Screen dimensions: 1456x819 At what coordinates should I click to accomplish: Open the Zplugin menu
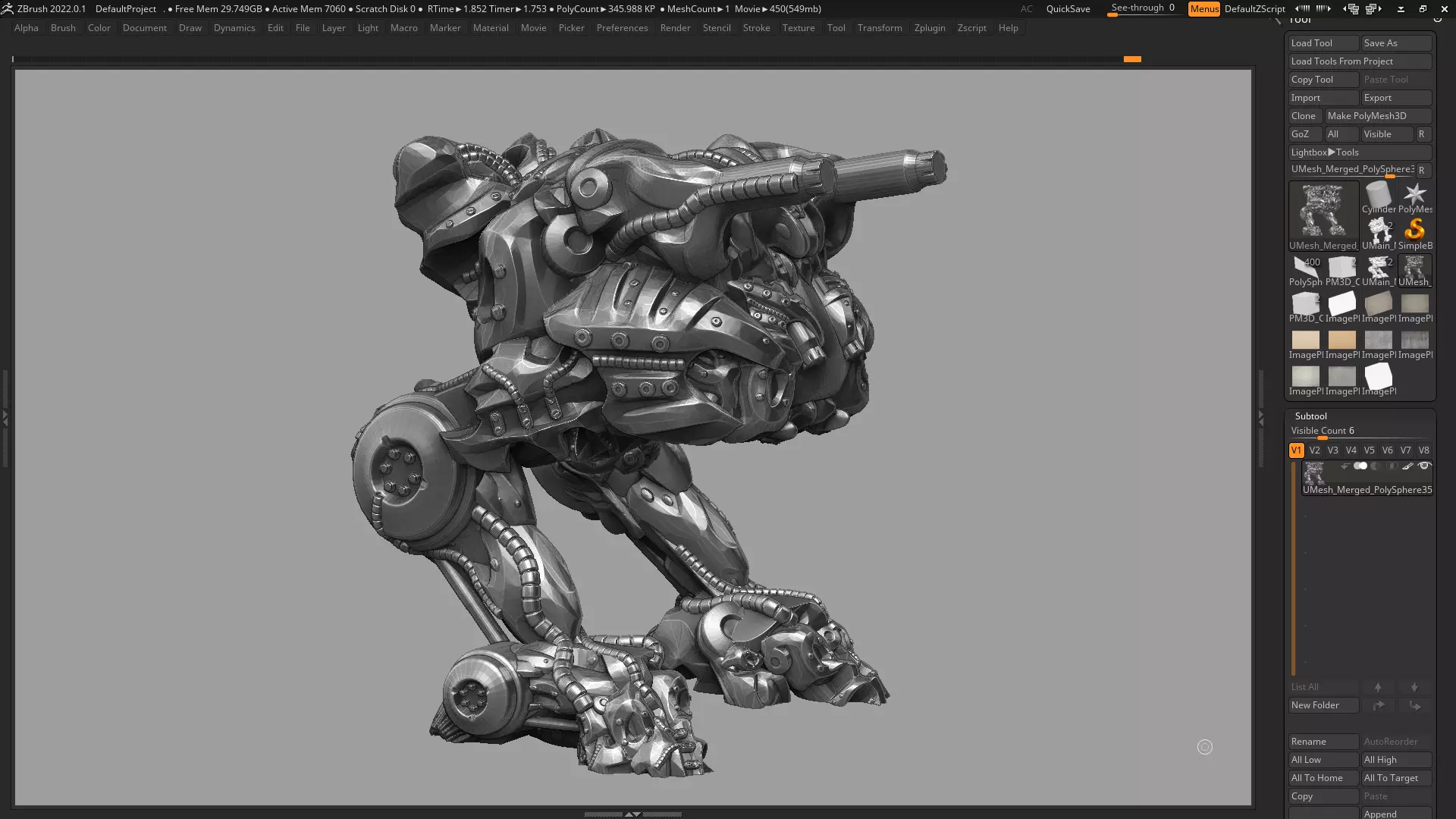[929, 28]
